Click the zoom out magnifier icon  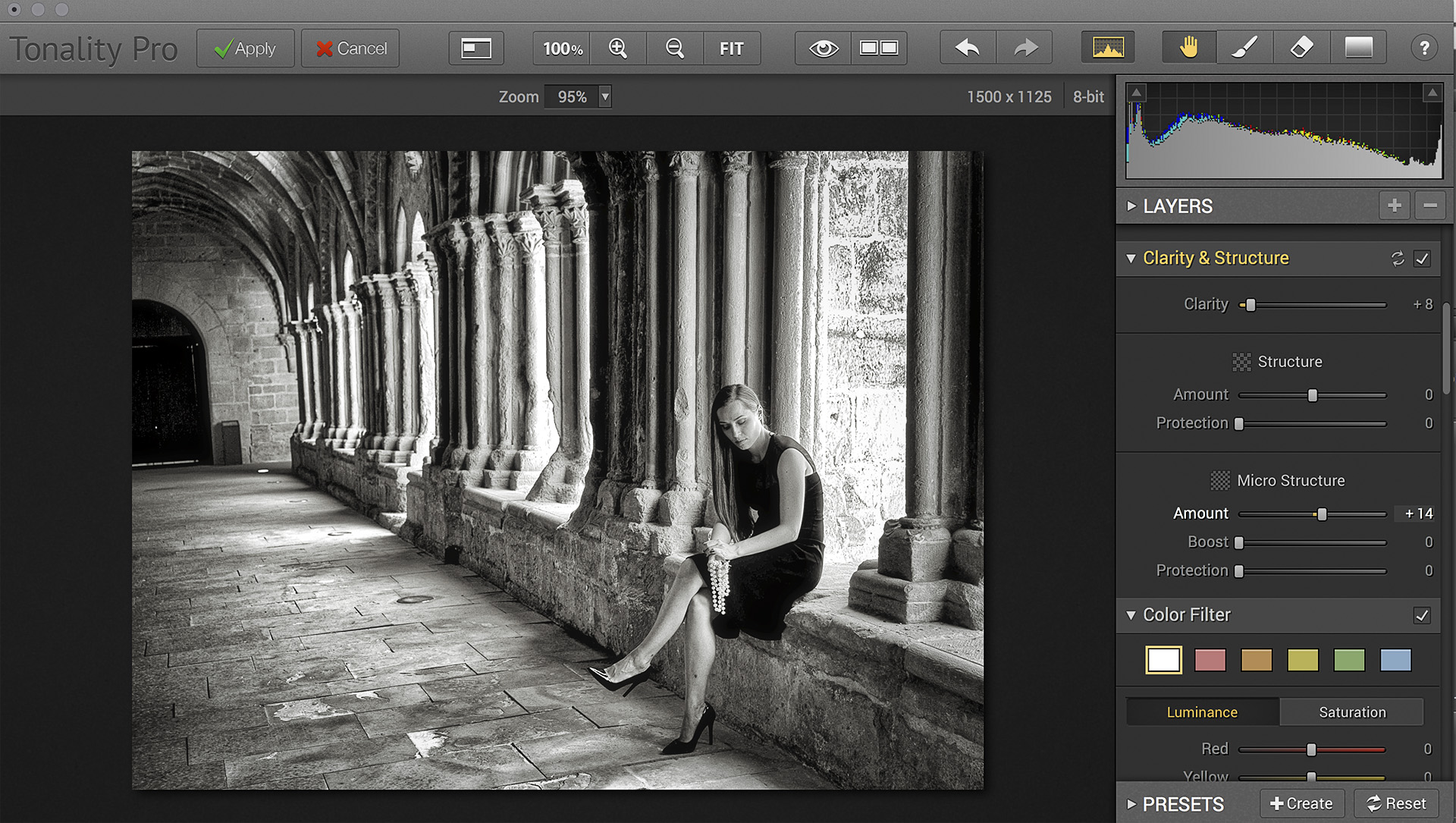pyautogui.click(x=675, y=49)
